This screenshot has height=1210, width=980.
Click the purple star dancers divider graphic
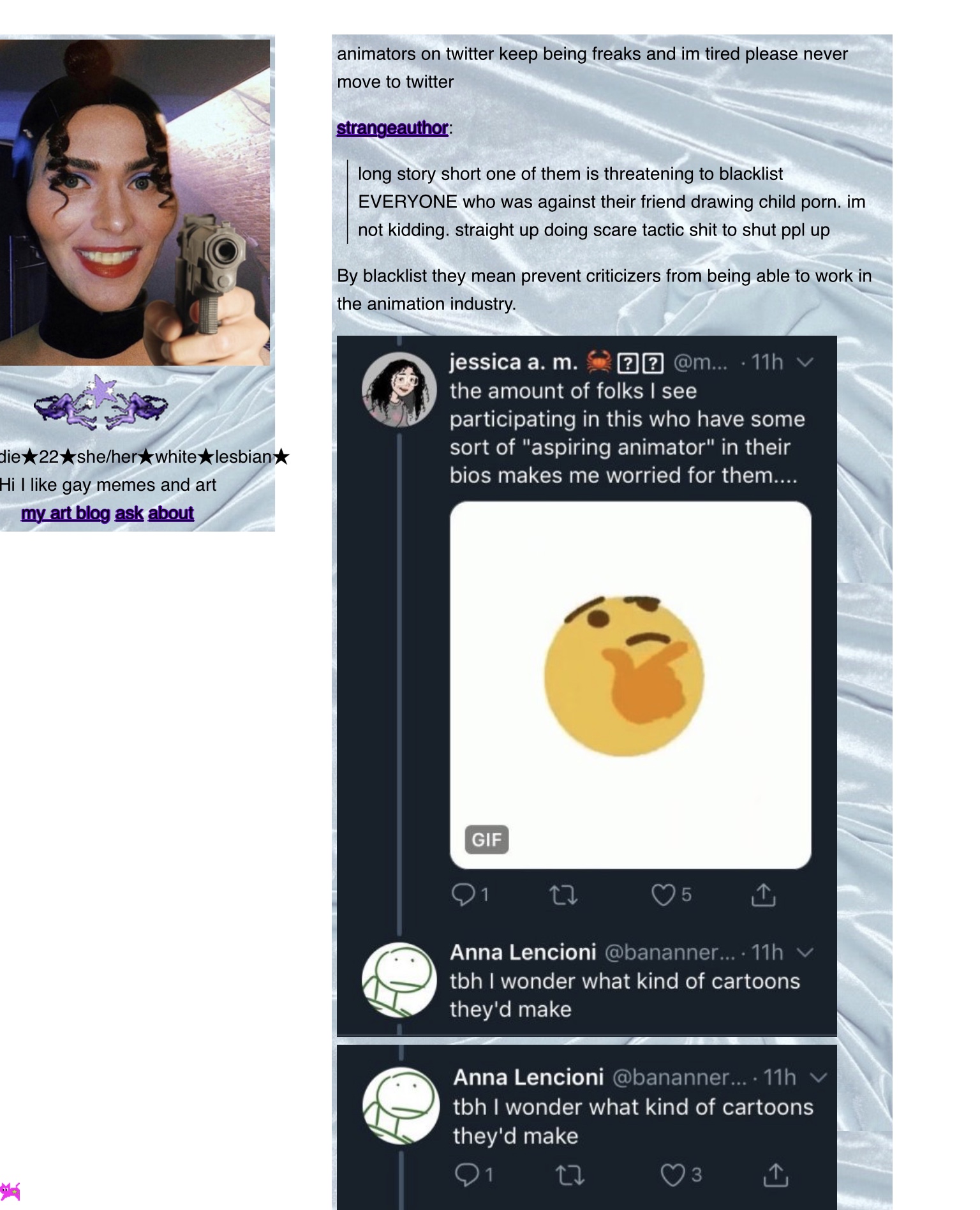pos(101,403)
